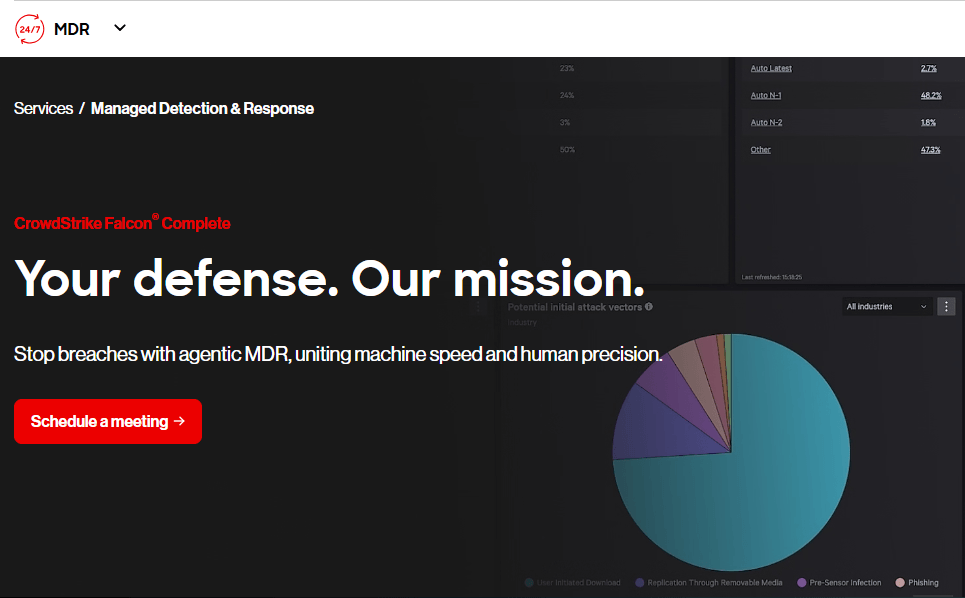Click the 47.3% value
The height and width of the screenshot is (598, 965).
[931, 150]
